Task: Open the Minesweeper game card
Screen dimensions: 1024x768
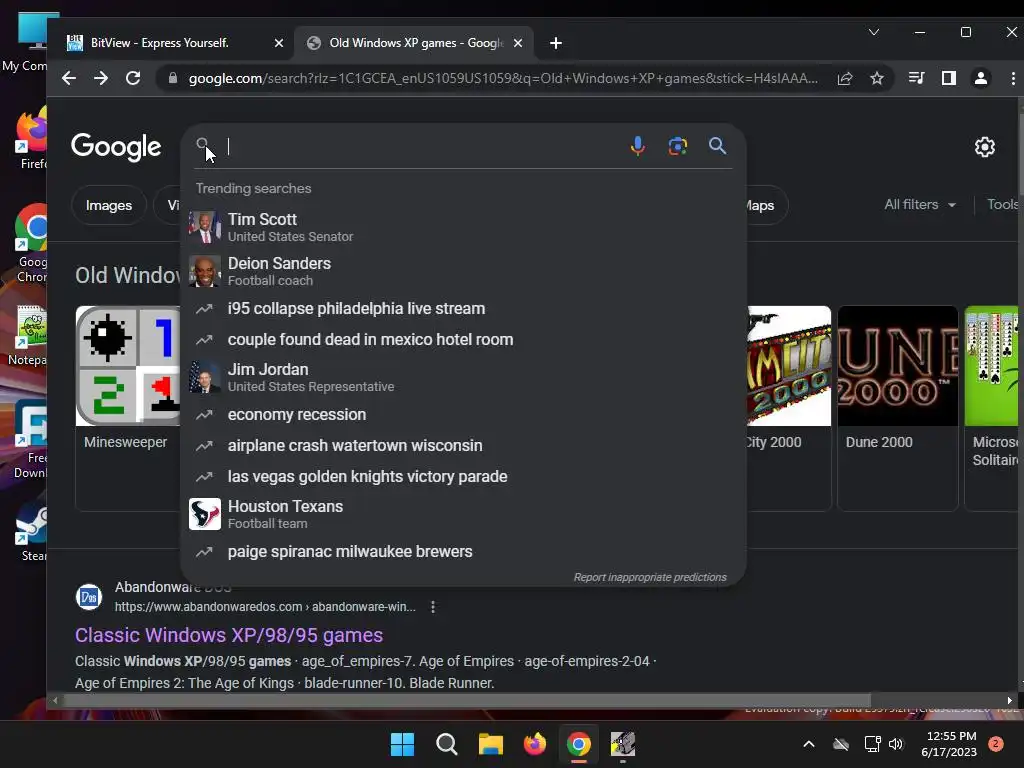Action: 128,408
